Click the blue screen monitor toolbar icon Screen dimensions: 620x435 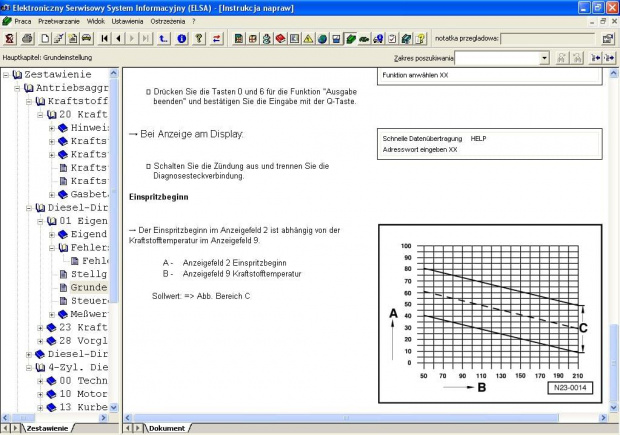click(336, 38)
